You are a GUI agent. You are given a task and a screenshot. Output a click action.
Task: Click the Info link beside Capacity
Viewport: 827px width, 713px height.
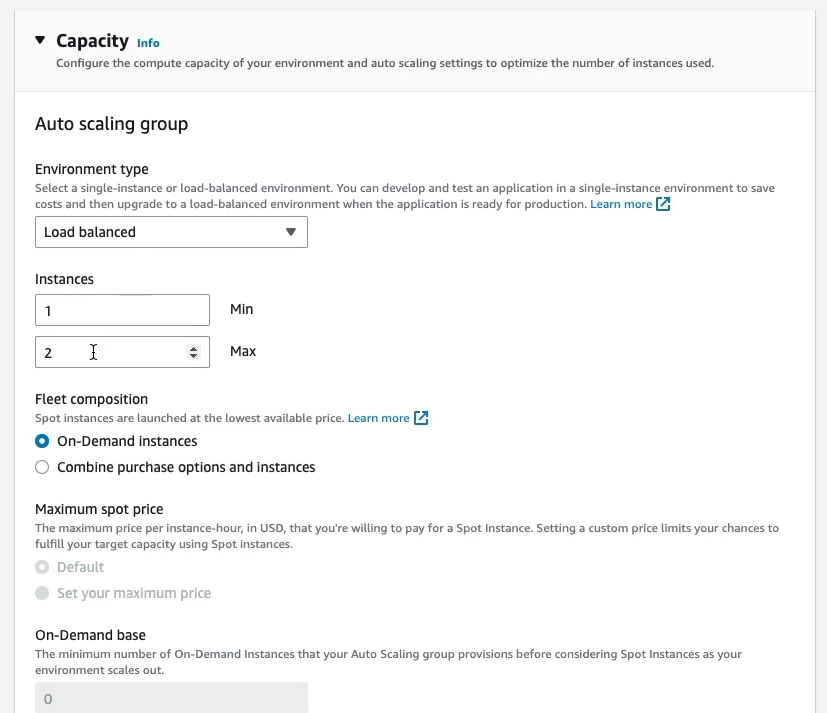pyautogui.click(x=148, y=43)
